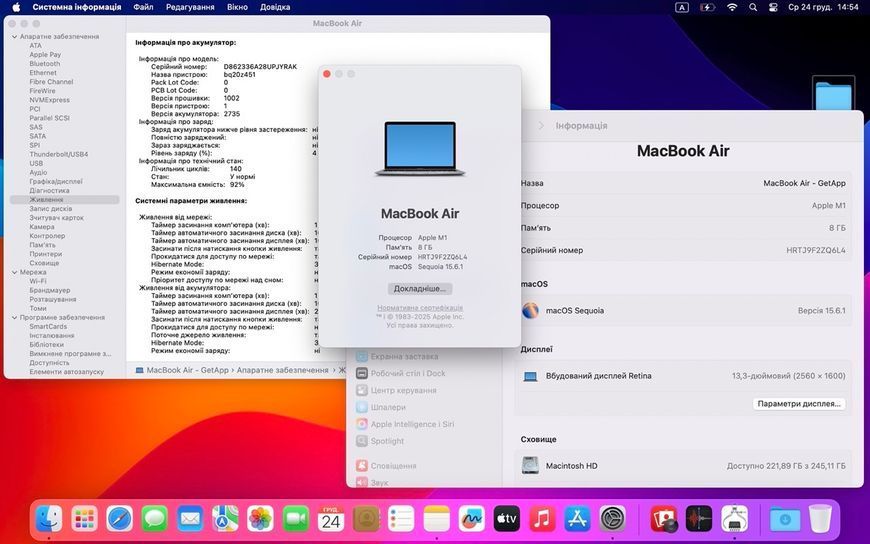Click forward chevron beside Інформація title
Viewport: 870px width, 544px height.
point(542,126)
